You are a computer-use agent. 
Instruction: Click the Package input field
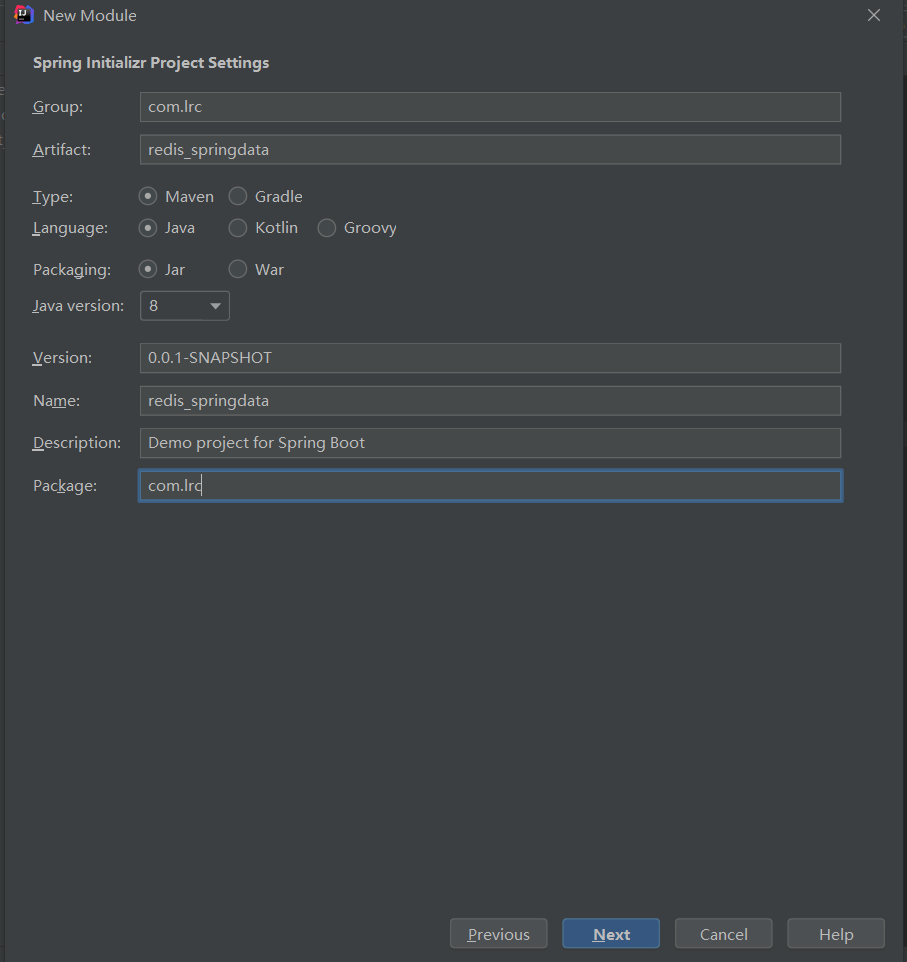[490, 486]
